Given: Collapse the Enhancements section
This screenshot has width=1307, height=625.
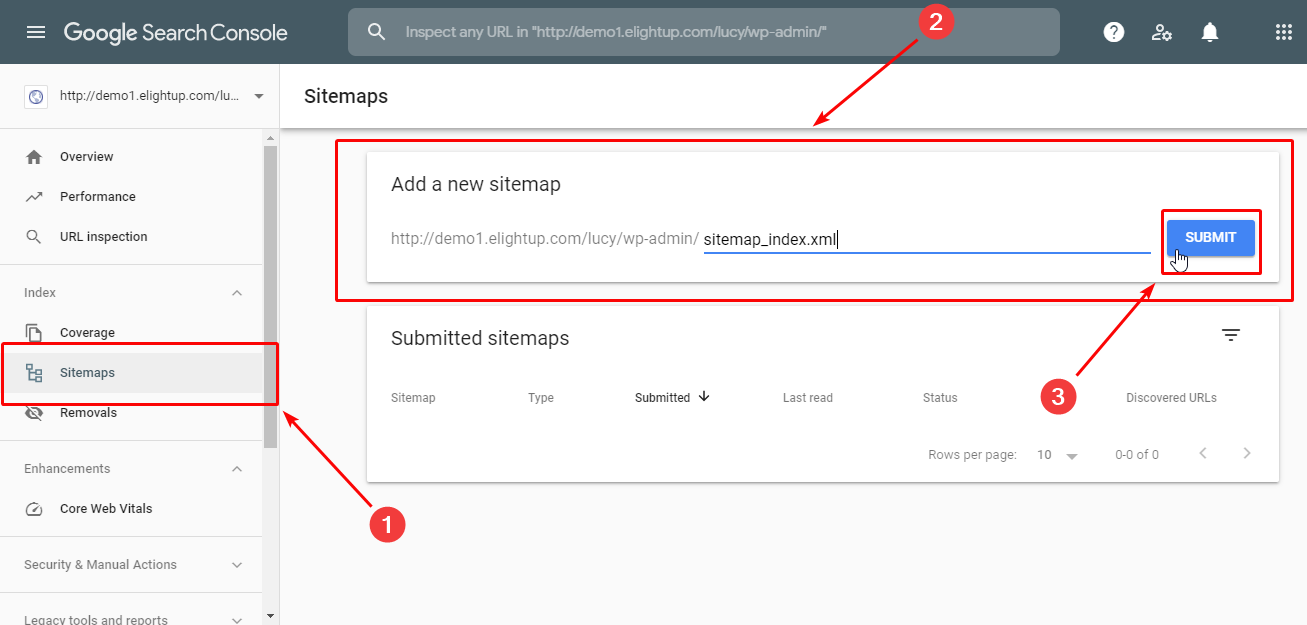Looking at the screenshot, I should [x=237, y=469].
